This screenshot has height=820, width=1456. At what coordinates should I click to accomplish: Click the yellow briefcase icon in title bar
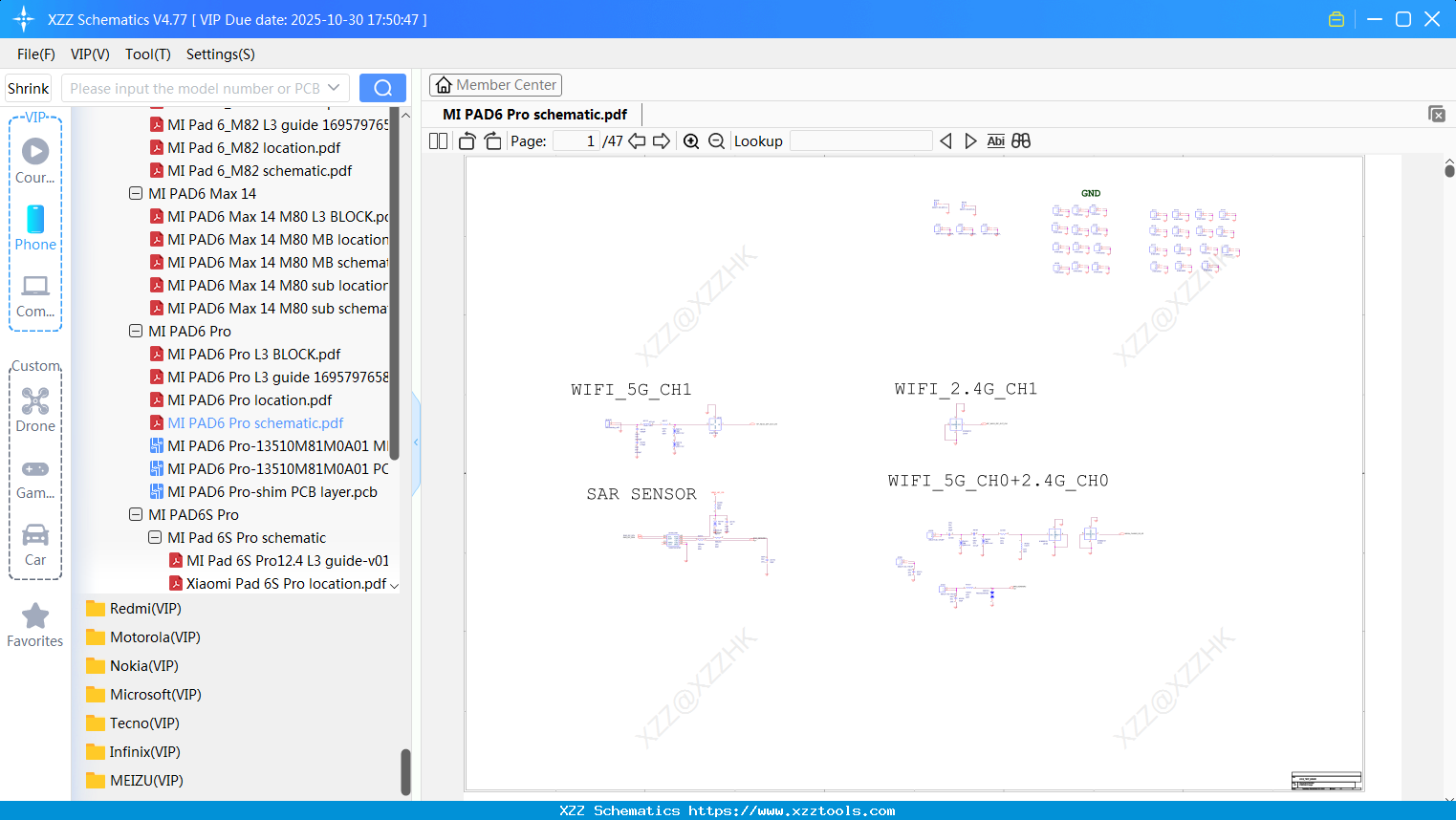1336,19
